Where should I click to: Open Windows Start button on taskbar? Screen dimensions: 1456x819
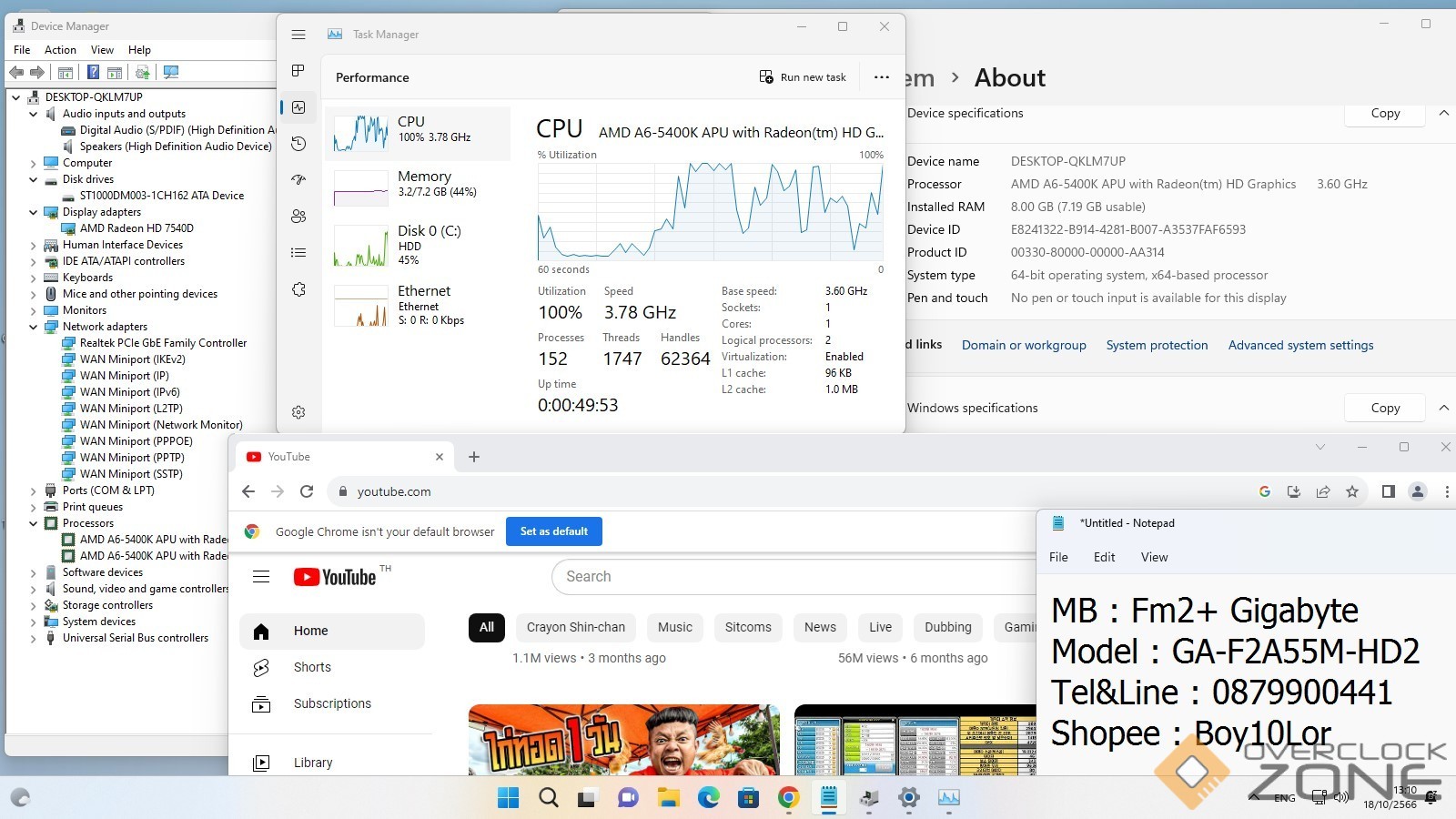tap(508, 798)
